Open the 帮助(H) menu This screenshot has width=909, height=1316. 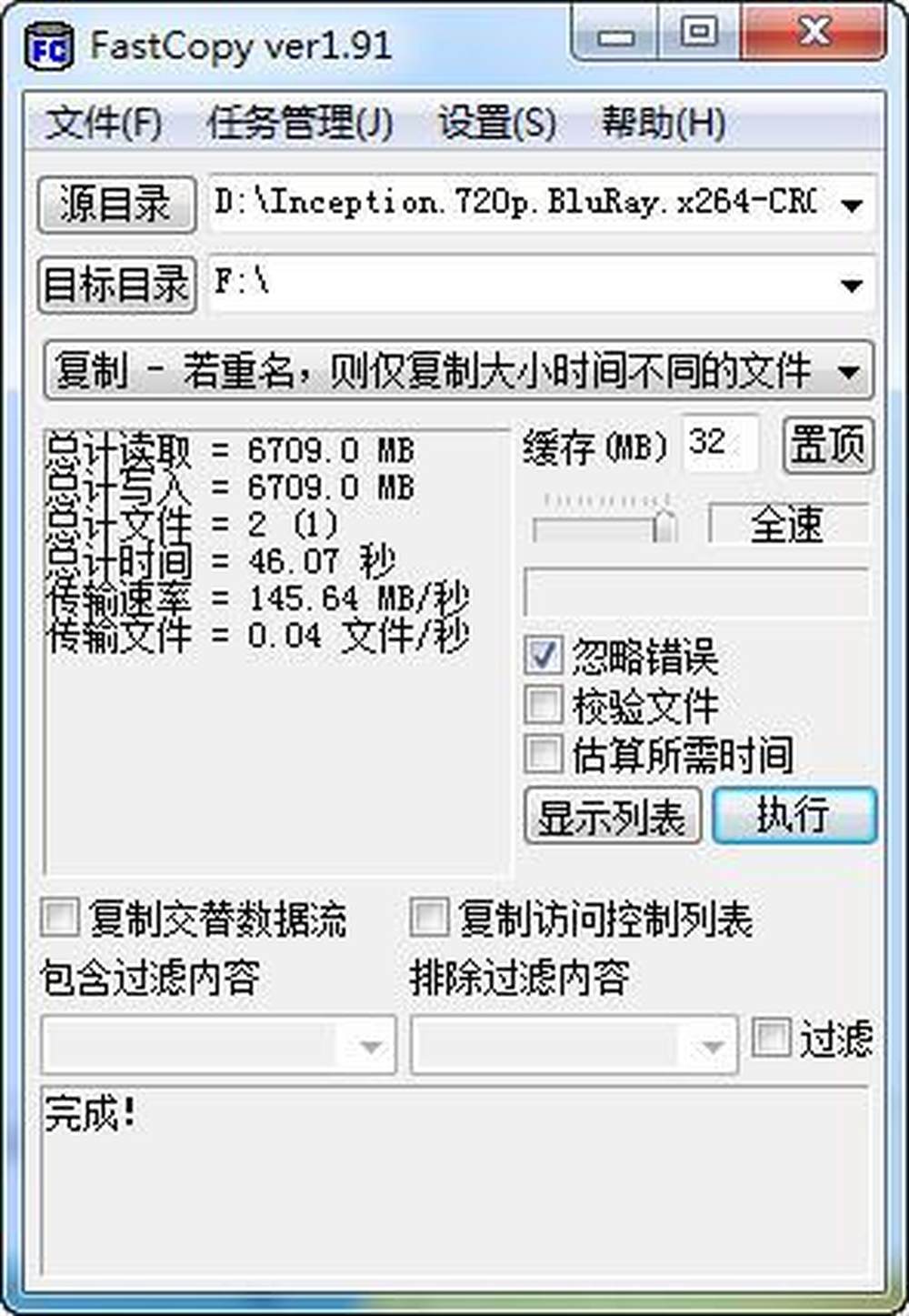coord(664,123)
